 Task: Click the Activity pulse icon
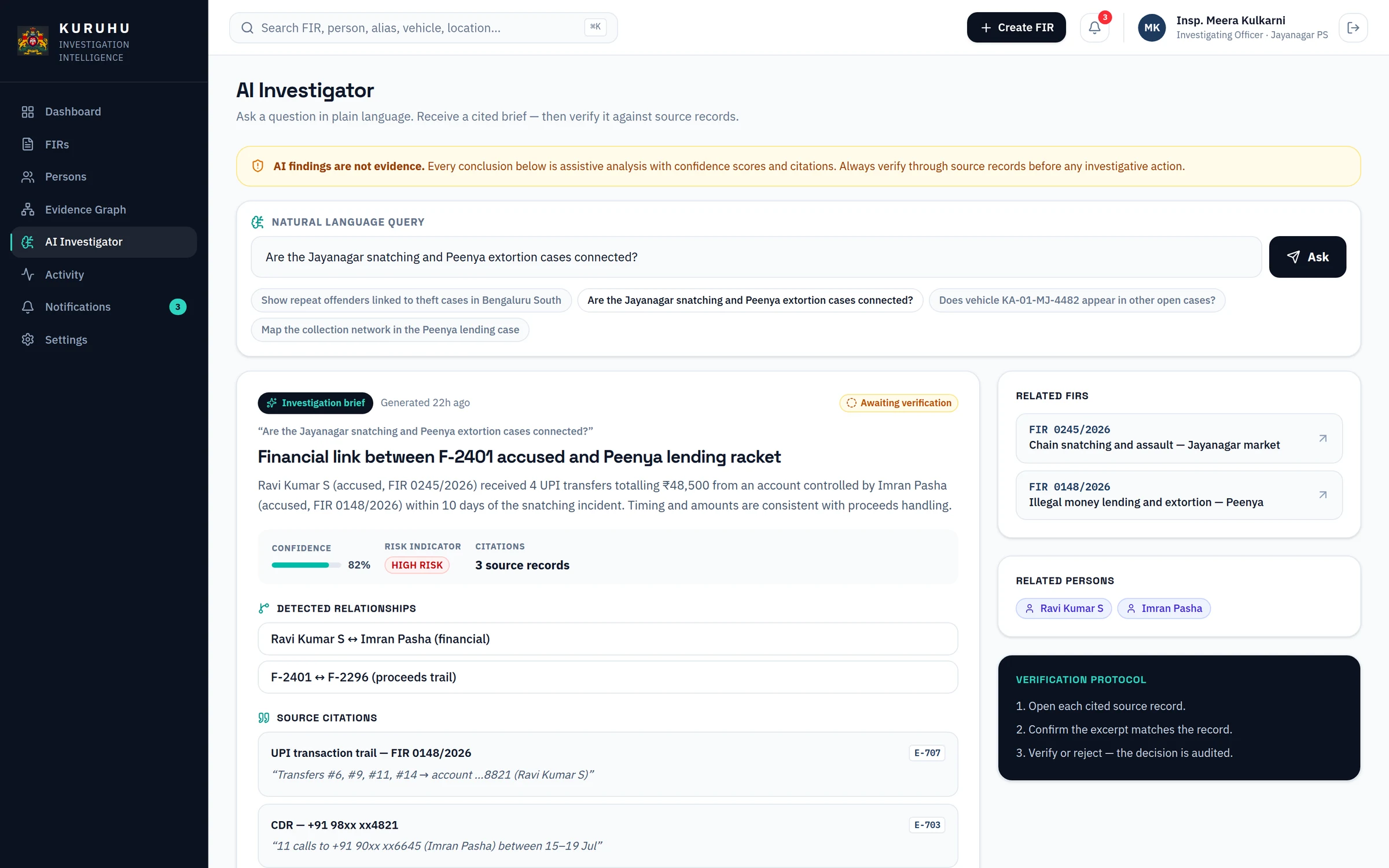click(28, 274)
